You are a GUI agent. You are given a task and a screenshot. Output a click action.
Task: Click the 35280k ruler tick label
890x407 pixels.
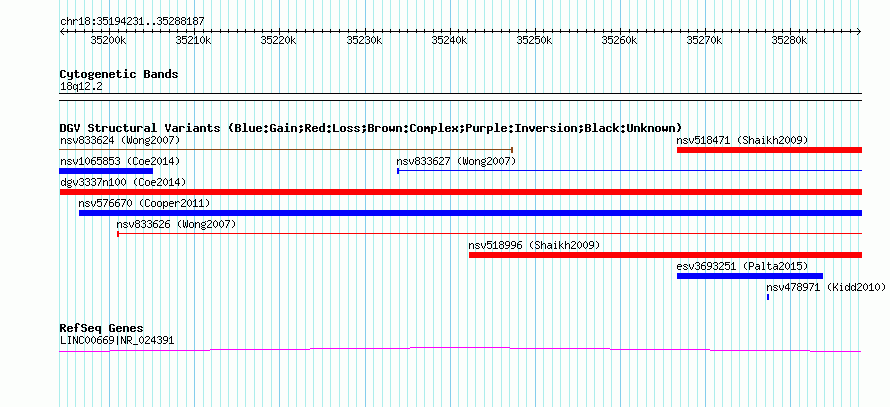790,40
